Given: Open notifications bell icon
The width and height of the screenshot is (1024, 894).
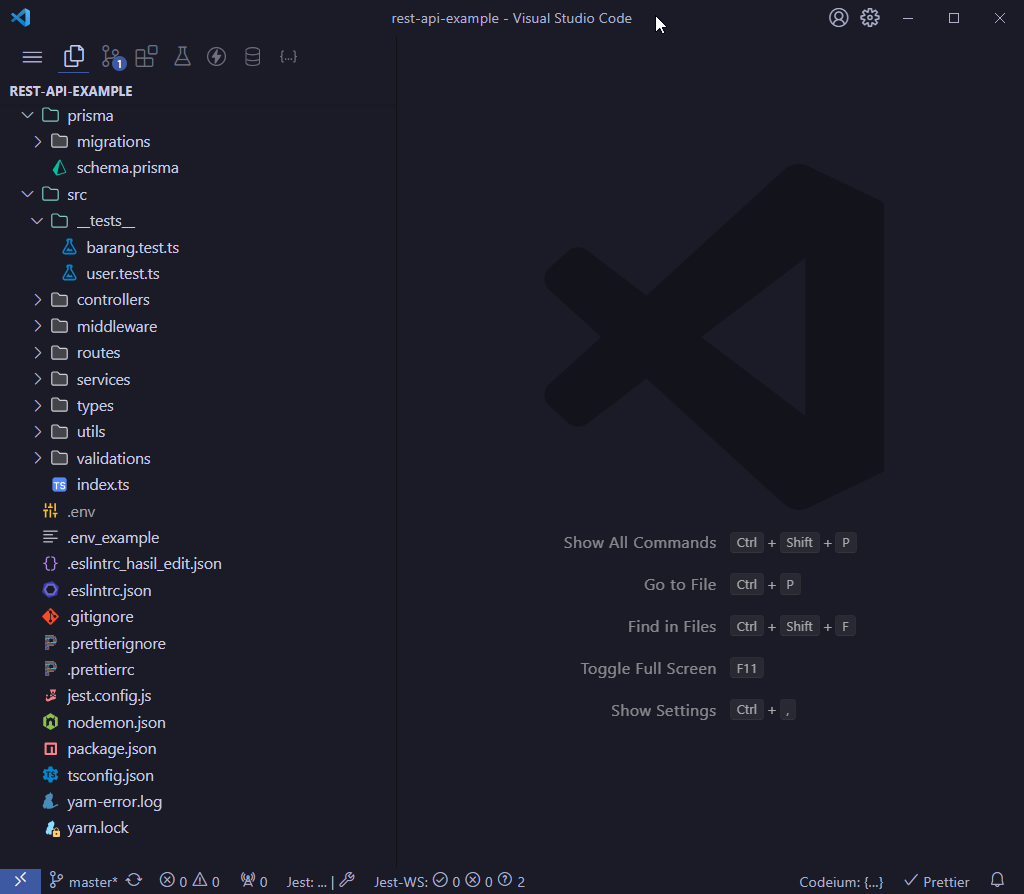Looking at the screenshot, I should (997, 881).
